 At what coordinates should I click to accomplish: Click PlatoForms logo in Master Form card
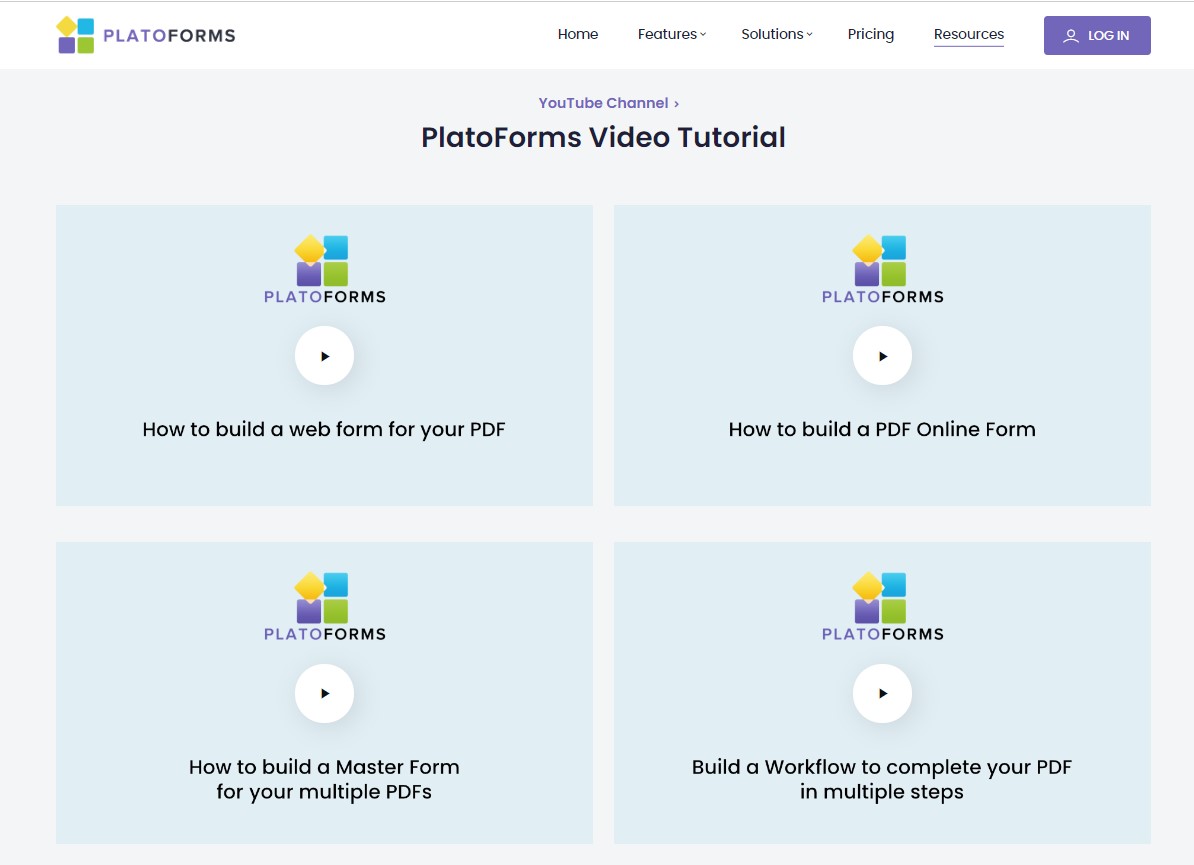tap(324, 607)
